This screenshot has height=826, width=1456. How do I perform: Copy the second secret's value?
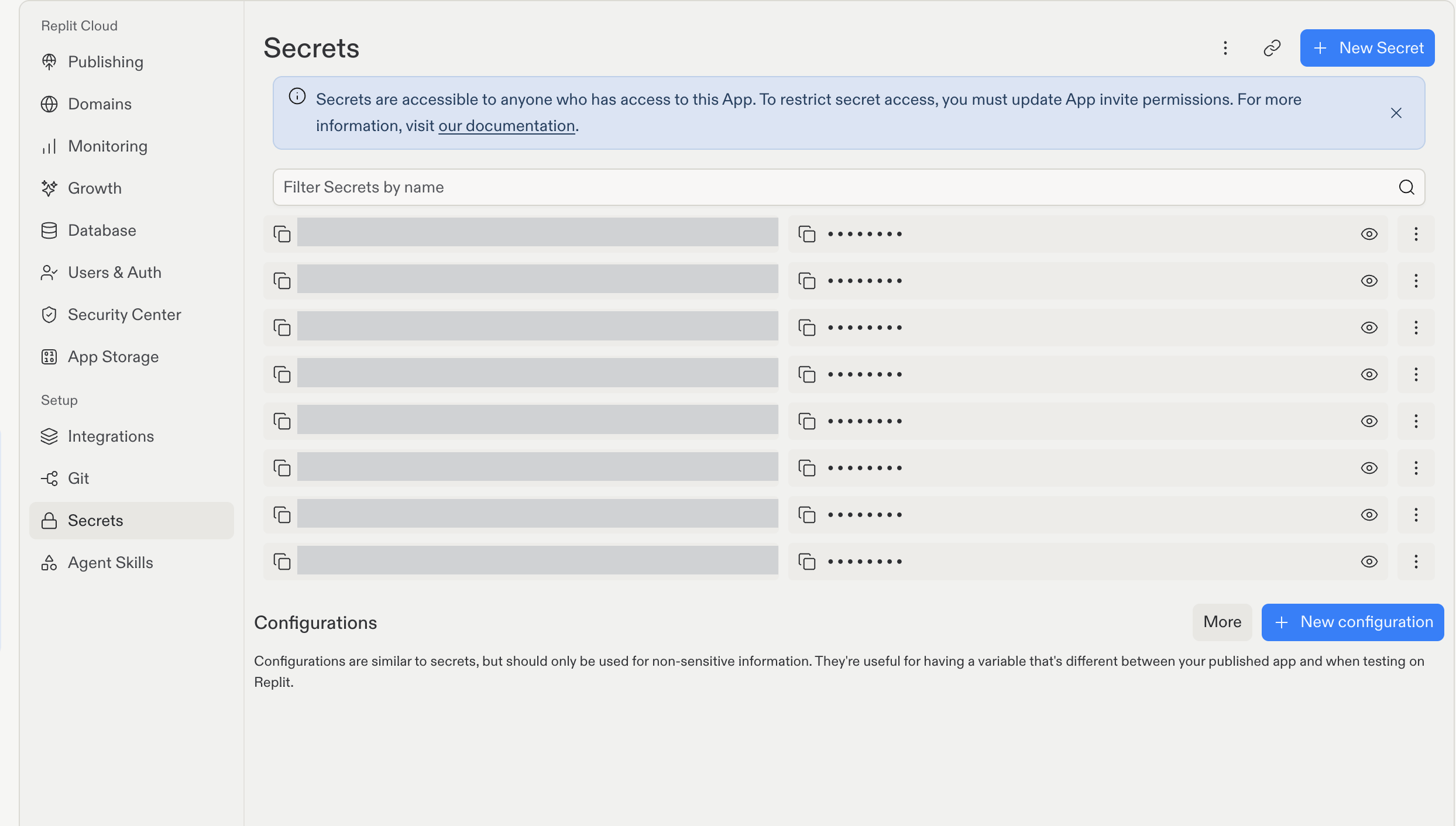(x=807, y=281)
